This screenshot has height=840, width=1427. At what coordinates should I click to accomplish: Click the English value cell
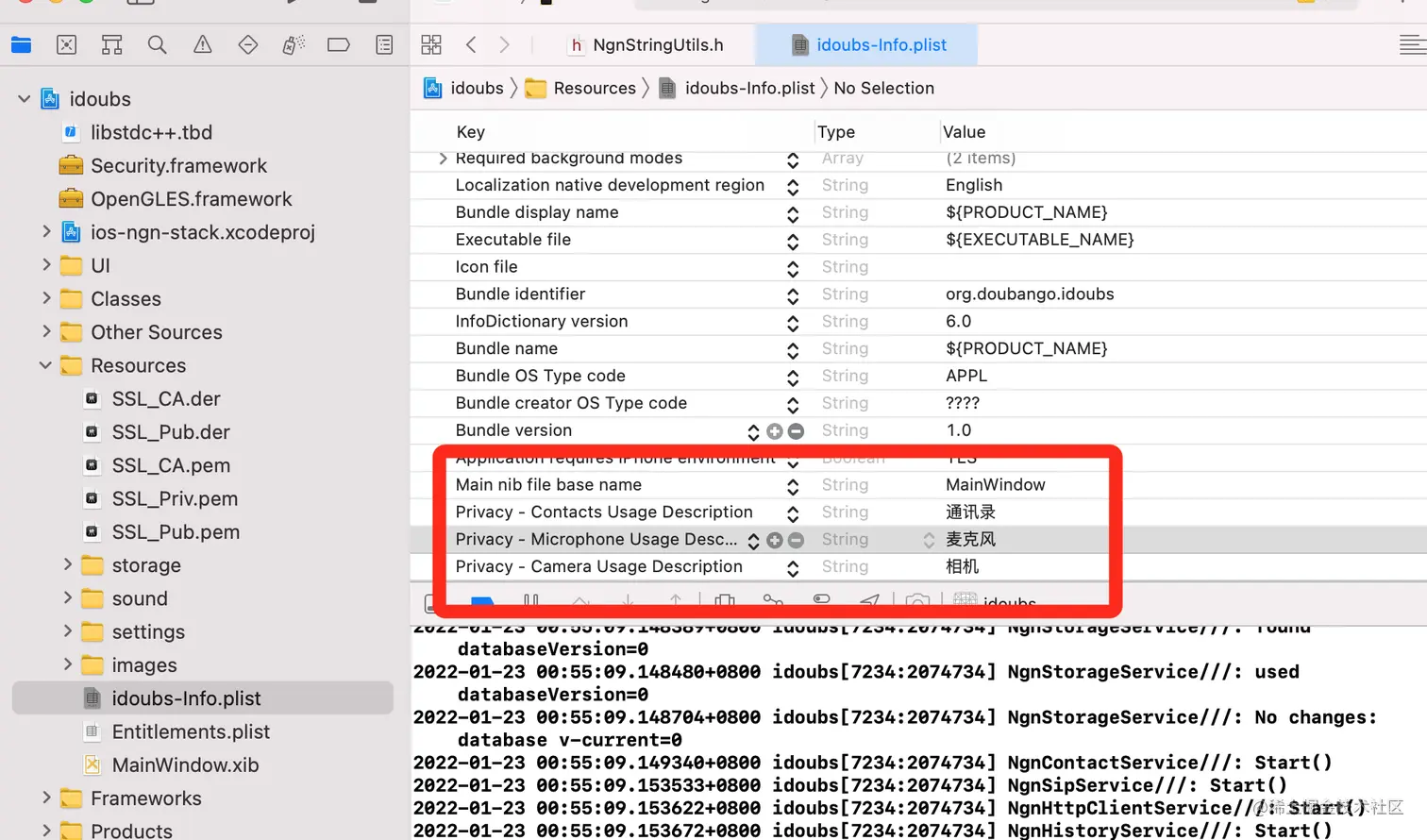coord(974,186)
